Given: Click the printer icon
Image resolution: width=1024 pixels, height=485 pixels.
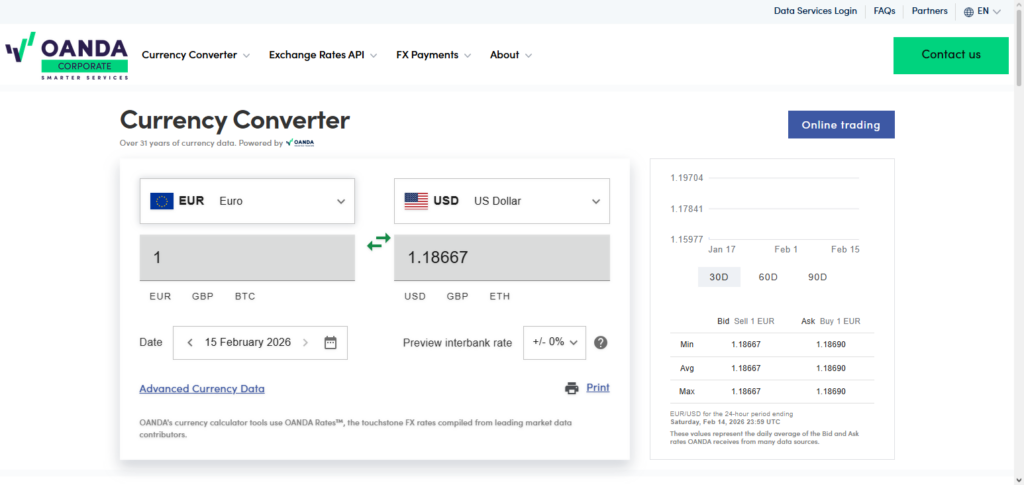Looking at the screenshot, I should [571, 388].
